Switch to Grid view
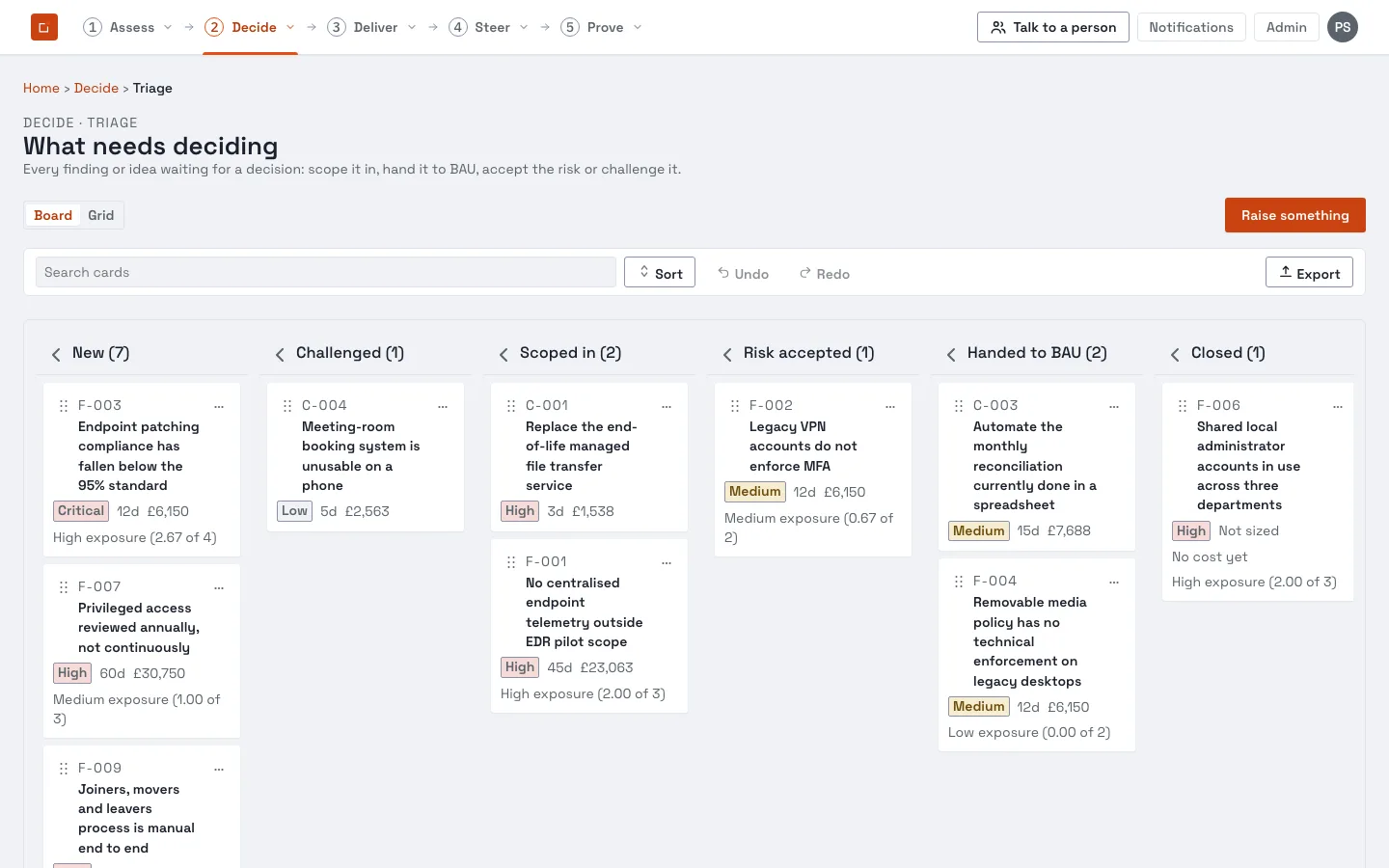 (101, 215)
